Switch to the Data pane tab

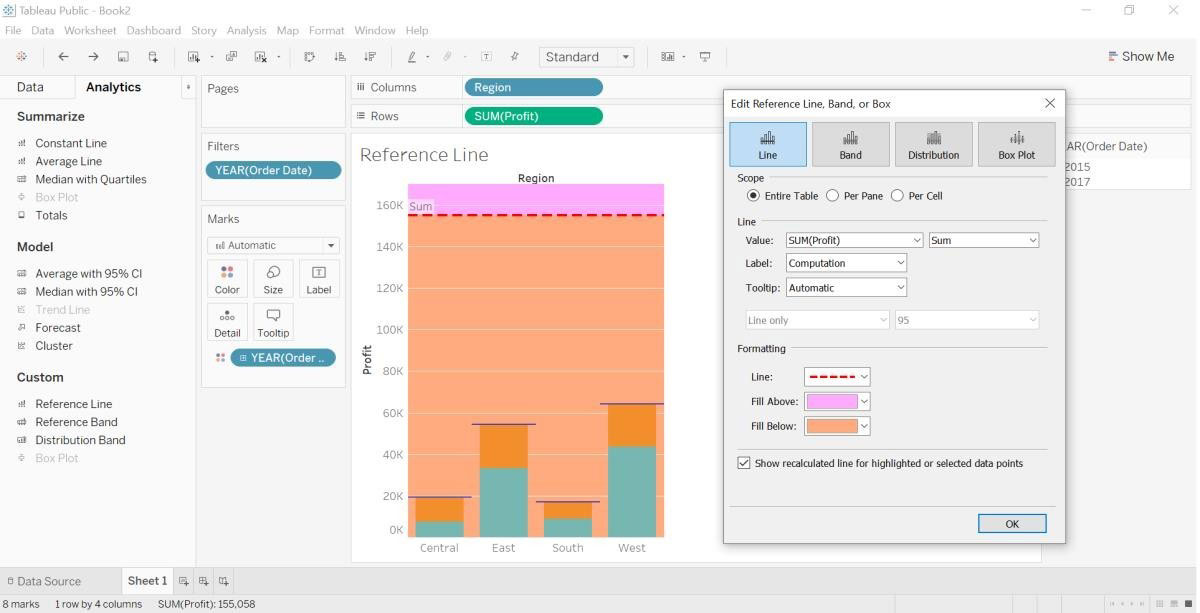(x=30, y=87)
